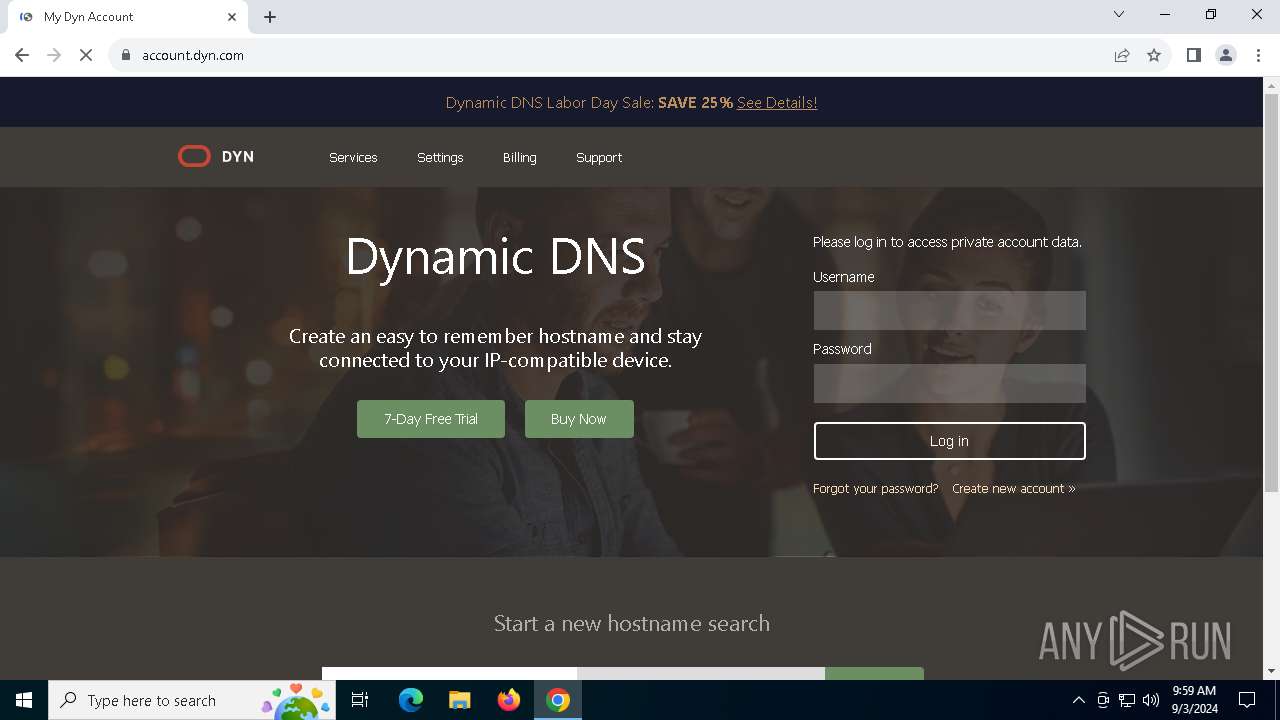Share this page icon in address bar
Screen dimensions: 1280x720
point(1122,55)
